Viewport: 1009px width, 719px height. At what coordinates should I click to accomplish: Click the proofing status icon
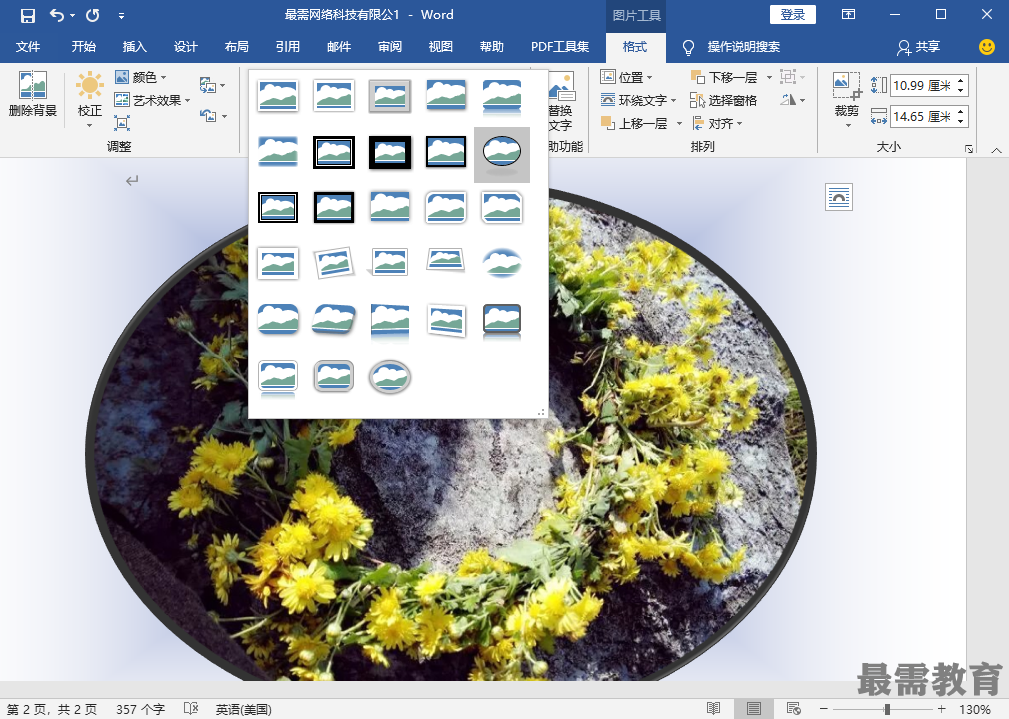pos(190,709)
